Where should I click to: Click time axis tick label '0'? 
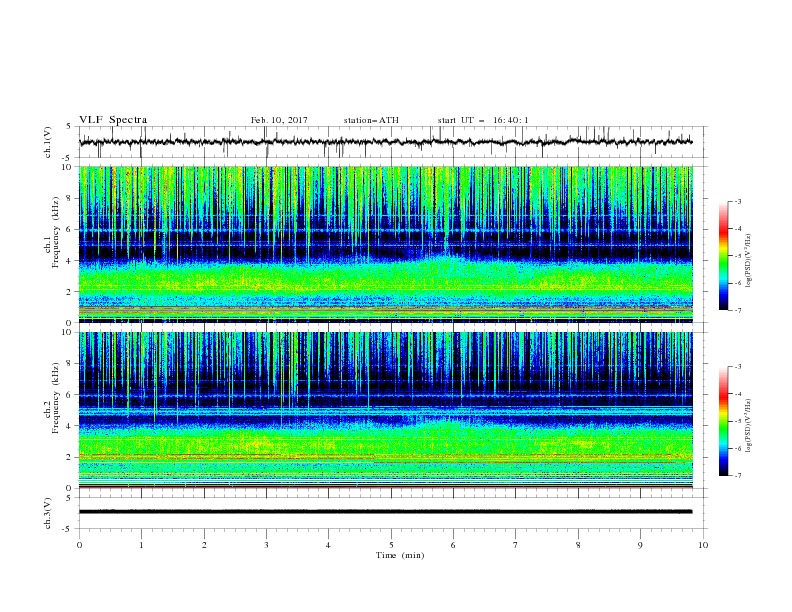coord(79,545)
